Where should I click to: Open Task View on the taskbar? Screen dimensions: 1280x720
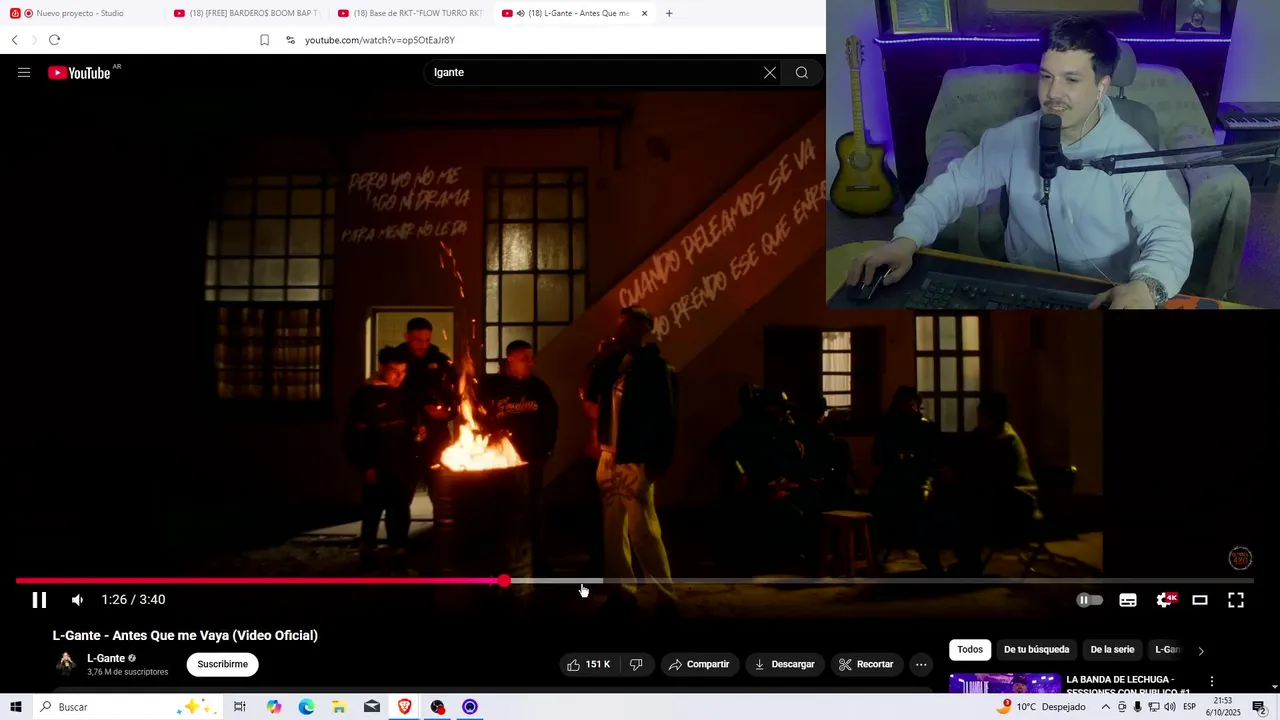[x=240, y=707]
